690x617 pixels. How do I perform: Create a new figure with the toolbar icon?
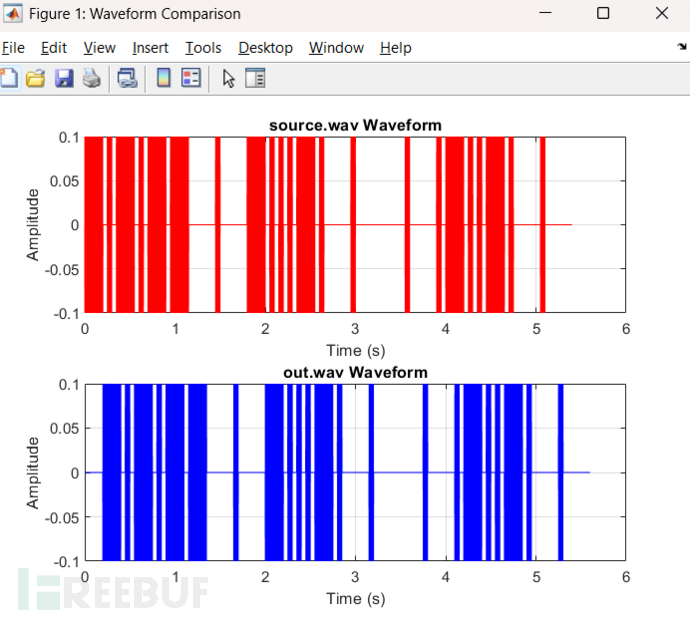pos(9,78)
